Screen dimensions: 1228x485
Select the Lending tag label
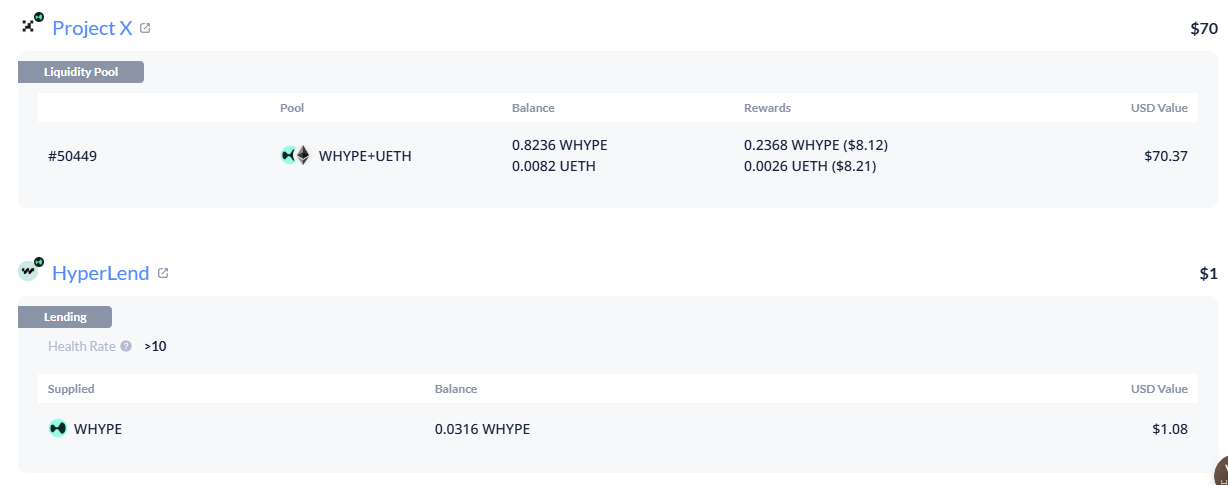tap(65, 317)
